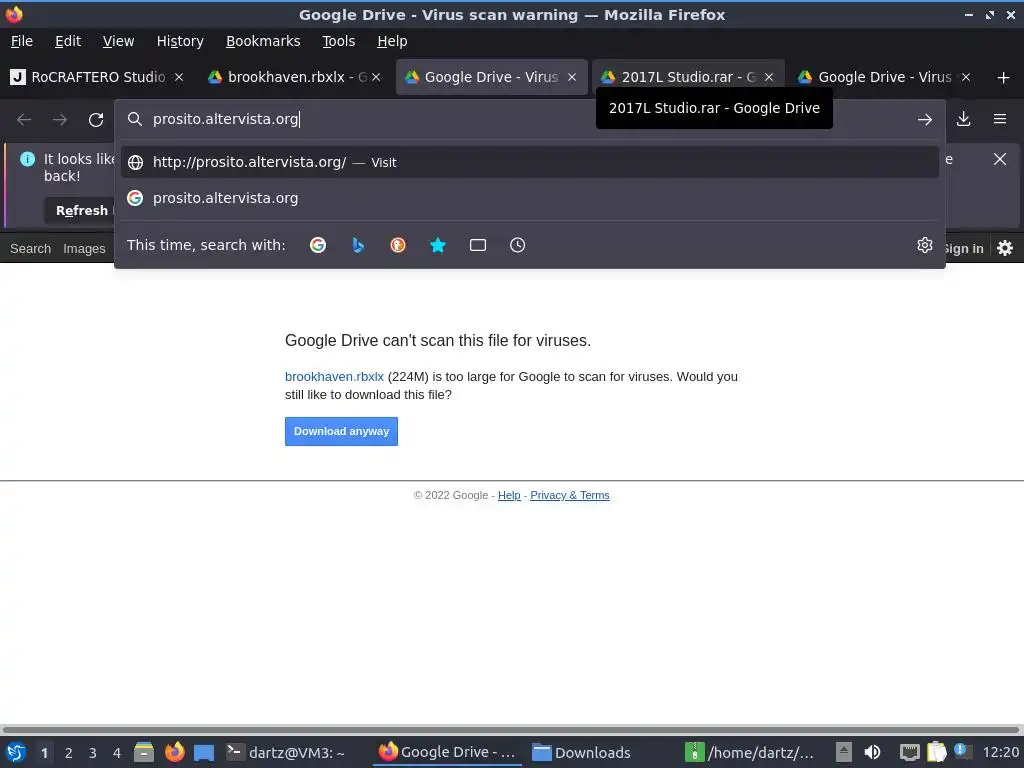Reload the current page

[96, 120]
